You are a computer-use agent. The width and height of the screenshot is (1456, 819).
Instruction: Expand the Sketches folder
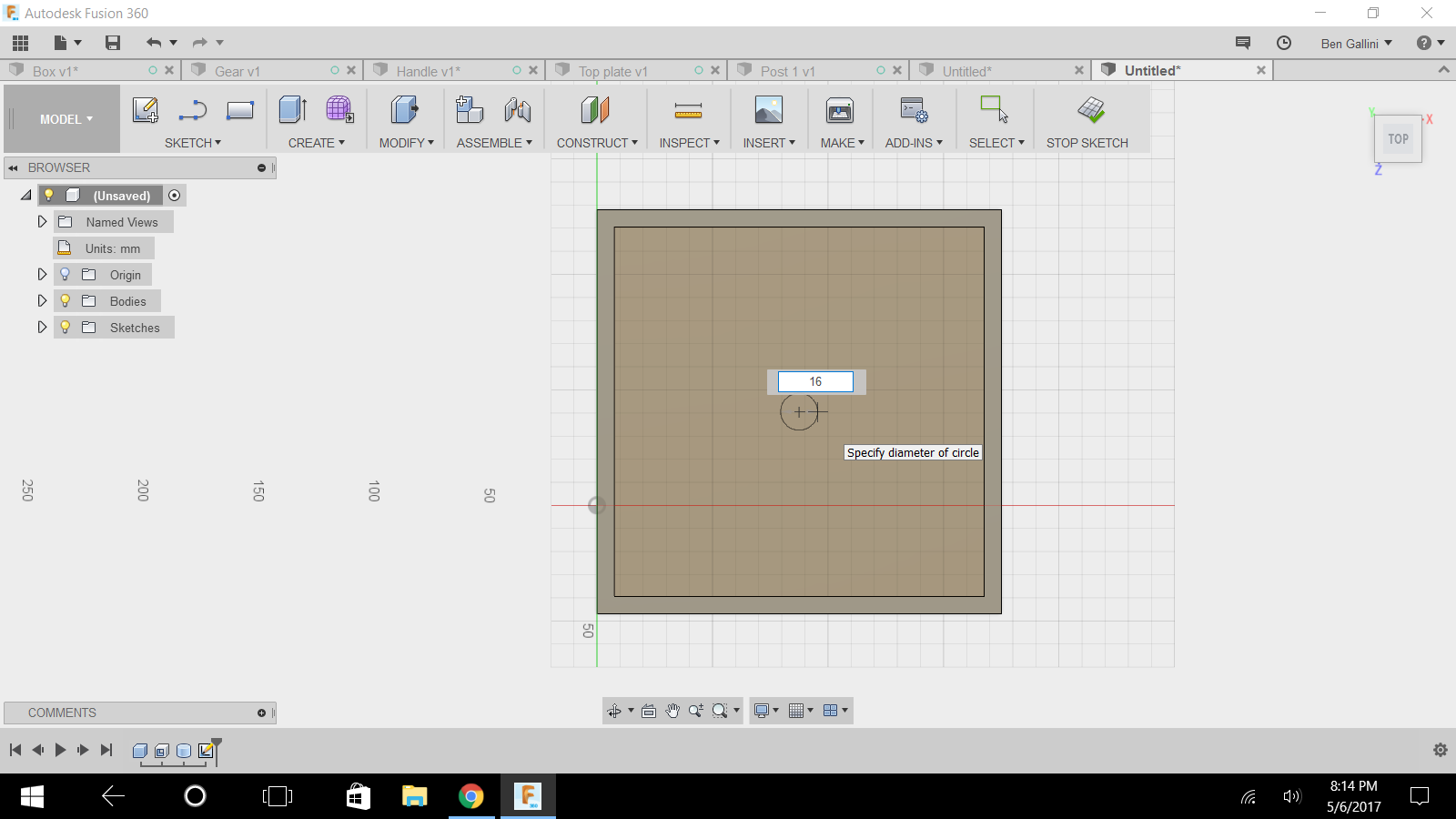coord(42,327)
